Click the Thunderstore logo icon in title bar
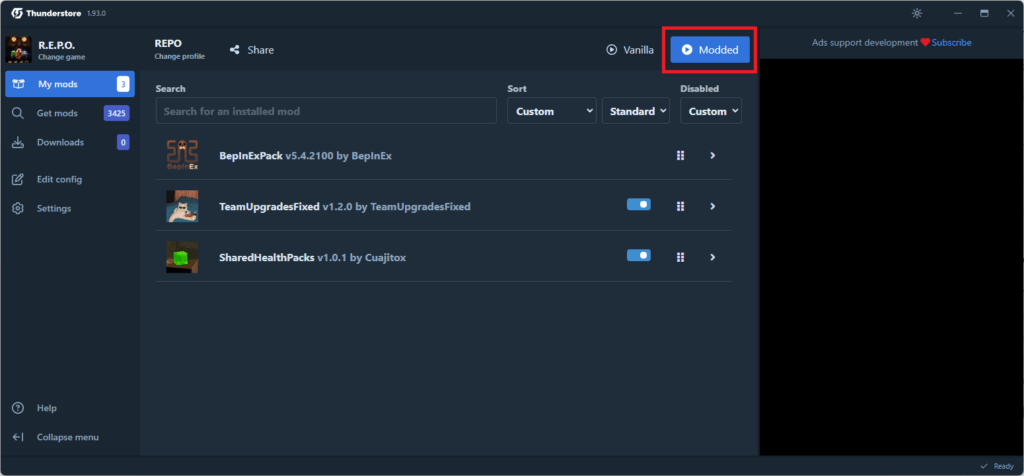The image size is (1024, 476). 17,13
